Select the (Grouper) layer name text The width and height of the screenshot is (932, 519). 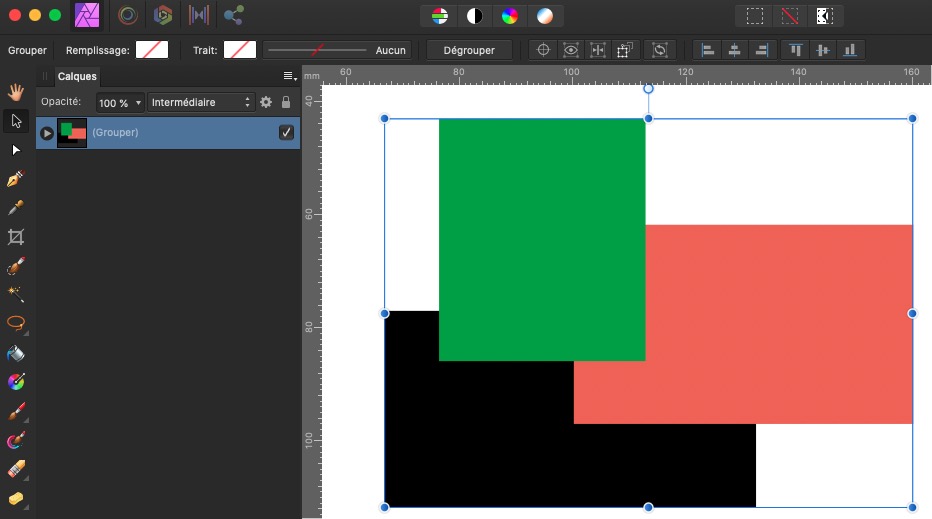click(115, 132)
